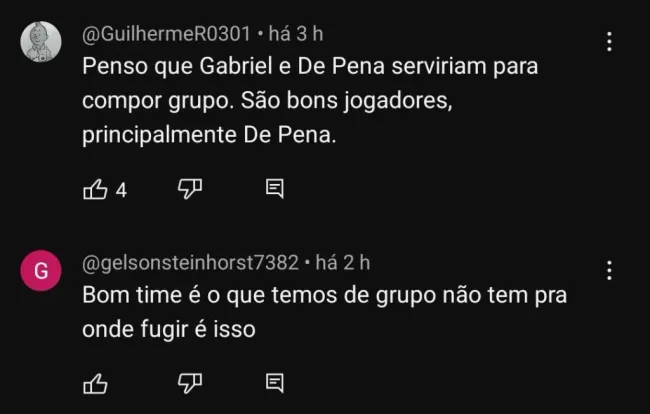Viewport: 650px width, 414px height.
Task: Click the line starting 'Bom time é'
Action: (x=331, y=295)
